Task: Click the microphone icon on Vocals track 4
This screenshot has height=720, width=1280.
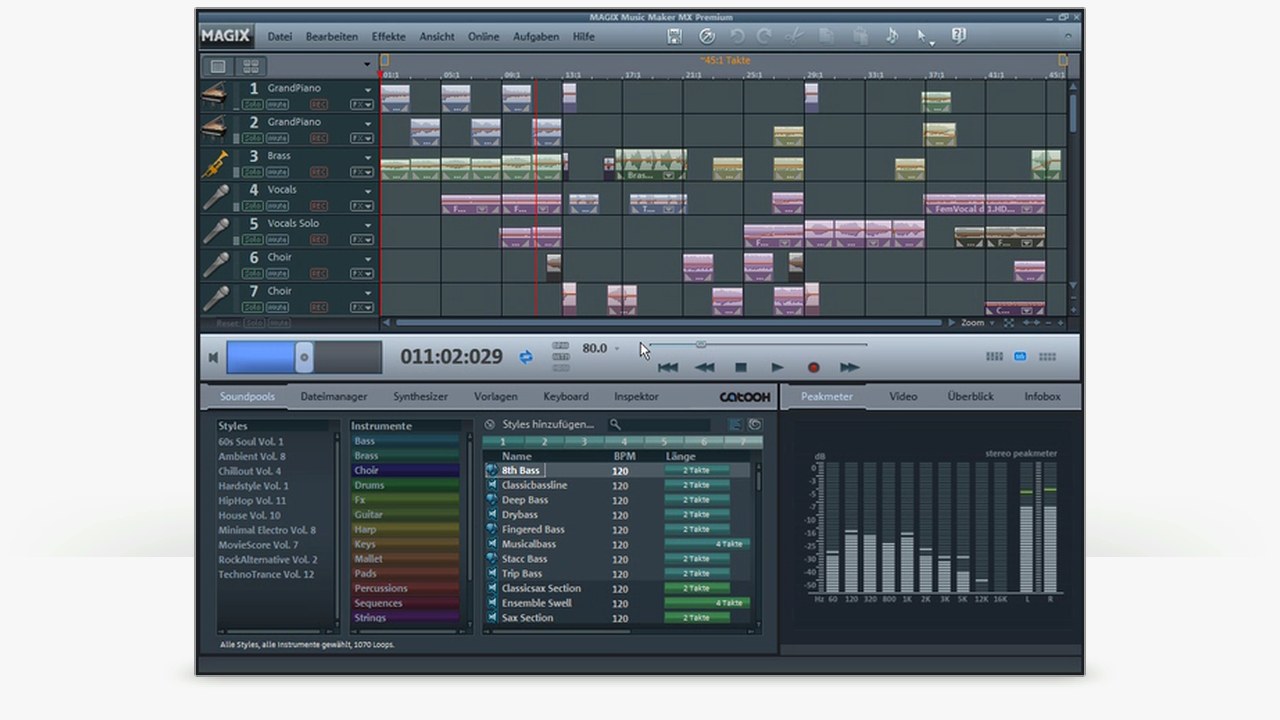Action: [214, 197]
